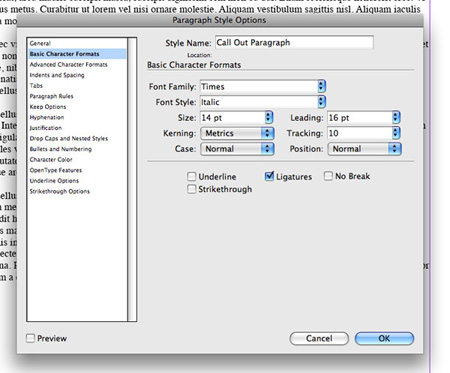Click the Leading 16 pt field

pyautogui.click(x=360, y=117)
